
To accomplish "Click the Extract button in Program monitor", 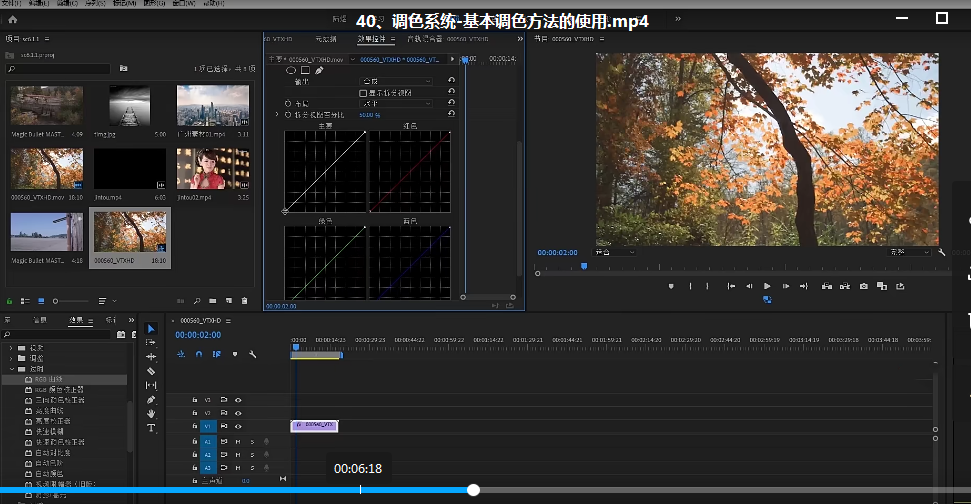I will tap(845, 286).
